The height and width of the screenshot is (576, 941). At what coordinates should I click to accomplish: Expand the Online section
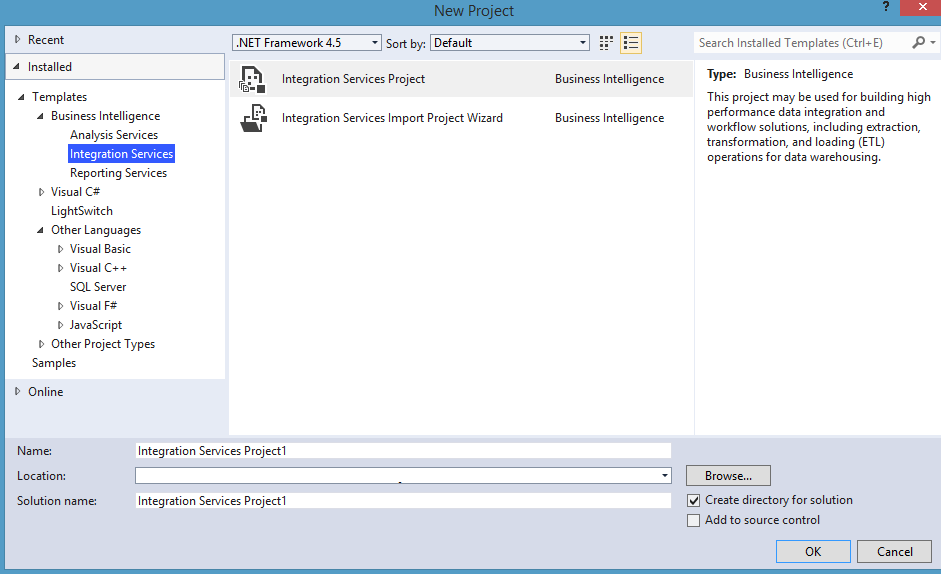[18, 392]
